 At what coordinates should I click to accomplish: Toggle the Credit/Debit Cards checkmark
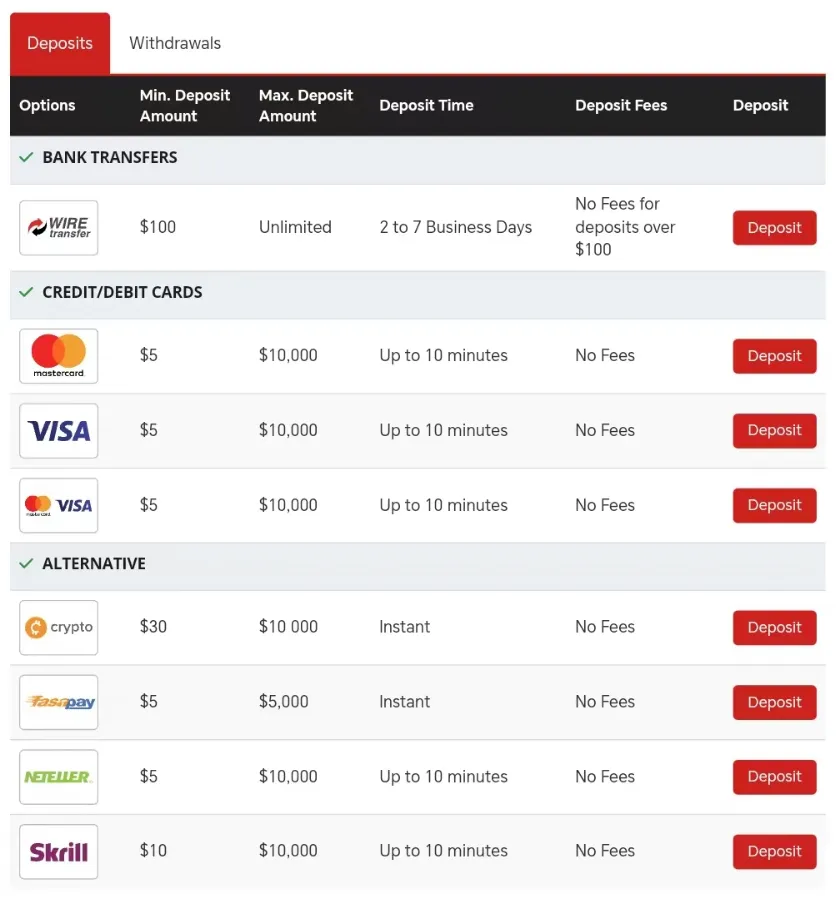tap(26, 292)
